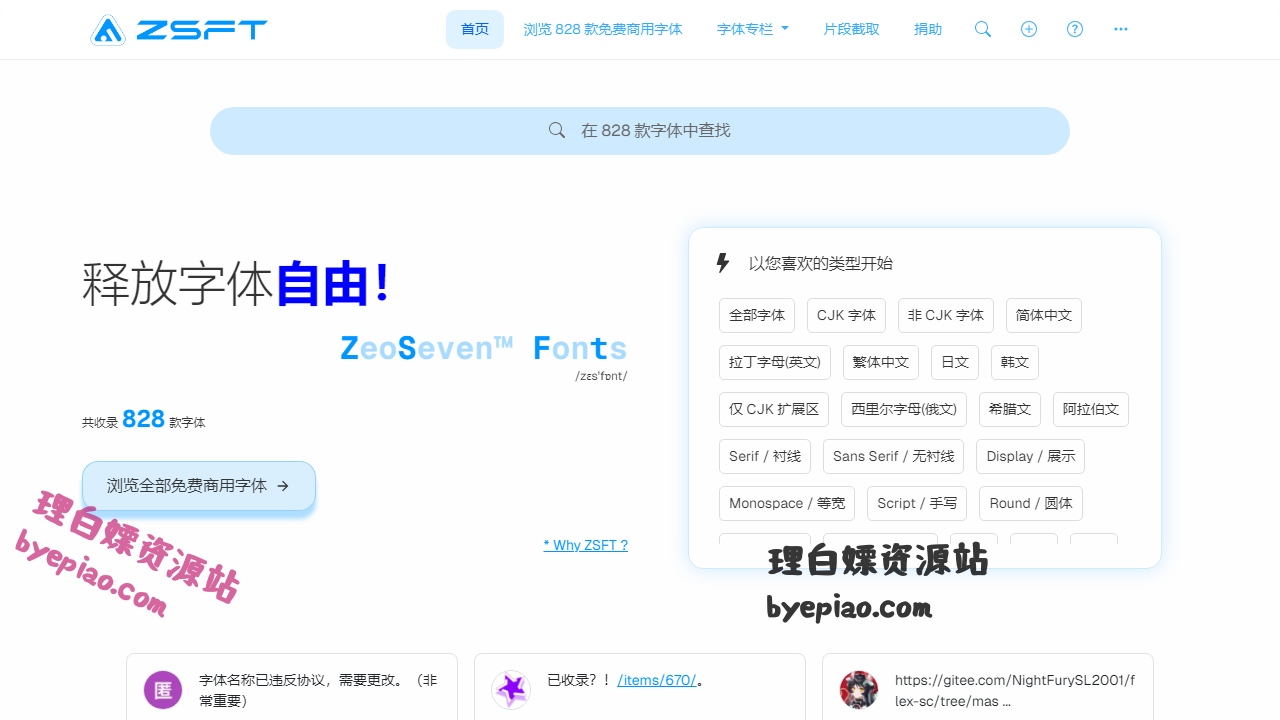1280x720 pixels.
Task: Select the 简体中文 tag
Action: coord(1044,315)
